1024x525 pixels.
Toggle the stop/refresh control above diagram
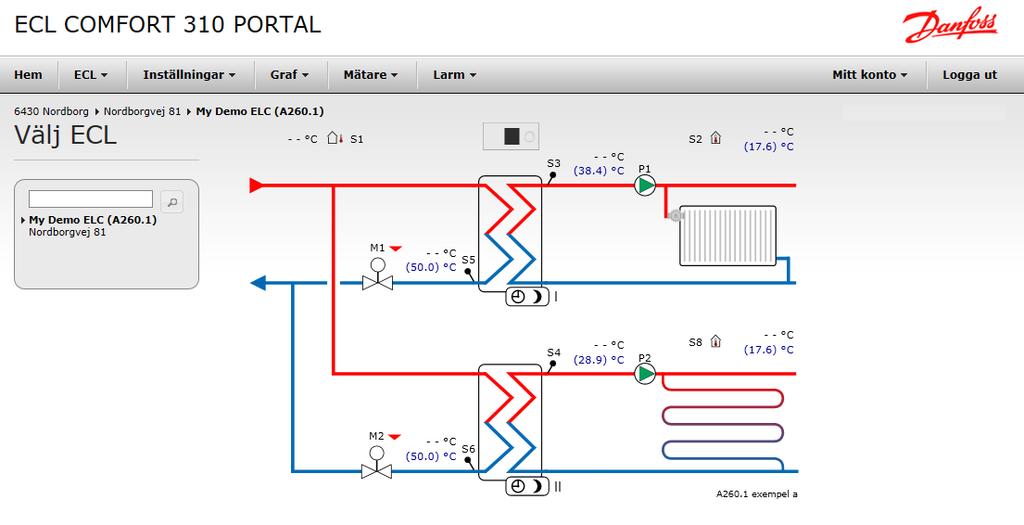pyautogui.click(x=511, y=136)
